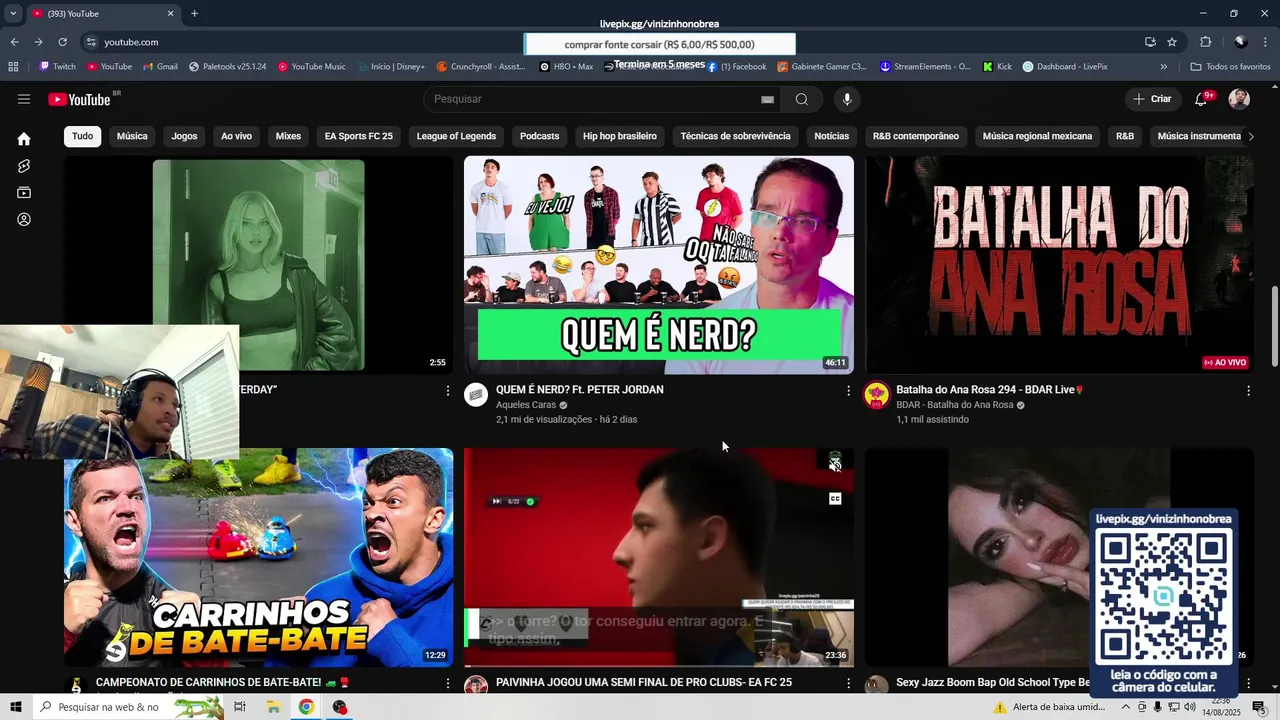This screenshot has height=720, width=1280.
Task: Go to YouTube home via logo
Action: coord(79,99)
